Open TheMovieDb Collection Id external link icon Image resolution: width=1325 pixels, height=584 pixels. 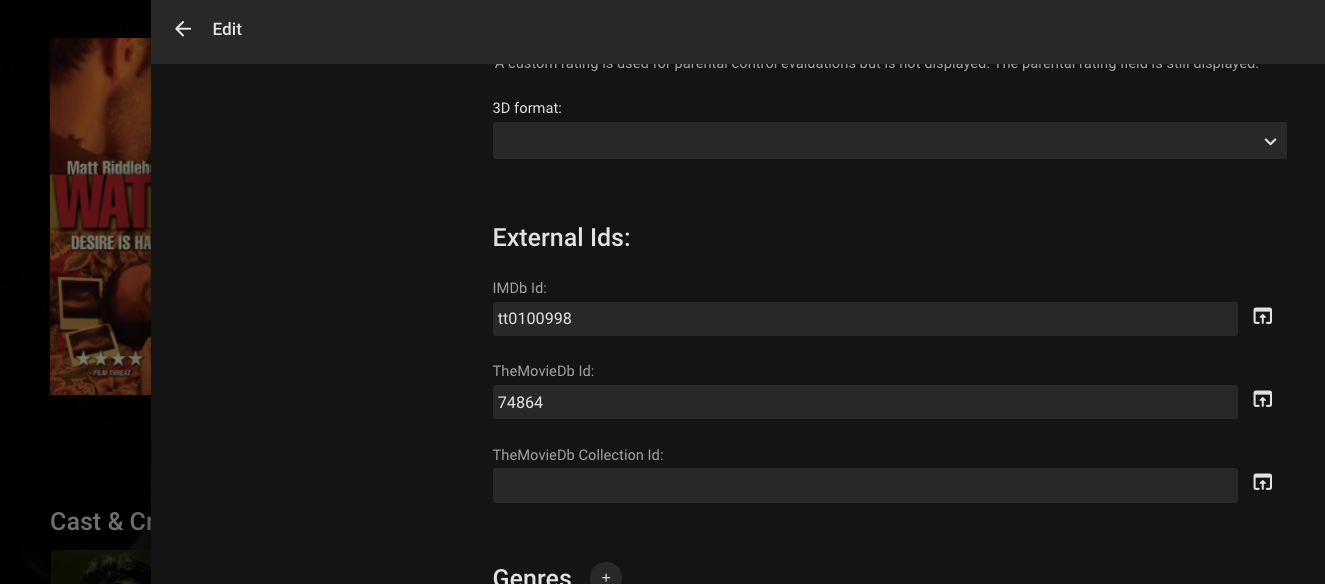click(1262, 483)
